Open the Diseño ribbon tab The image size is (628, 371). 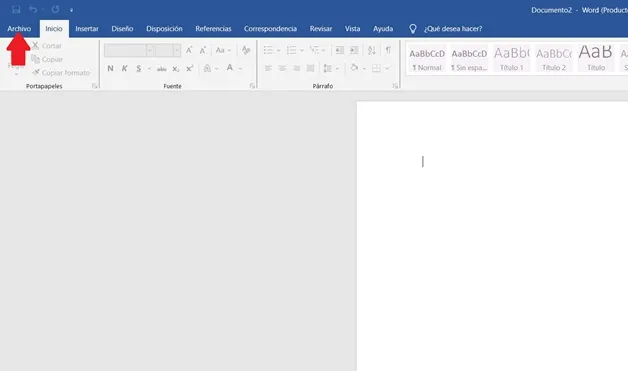(122, 29)
